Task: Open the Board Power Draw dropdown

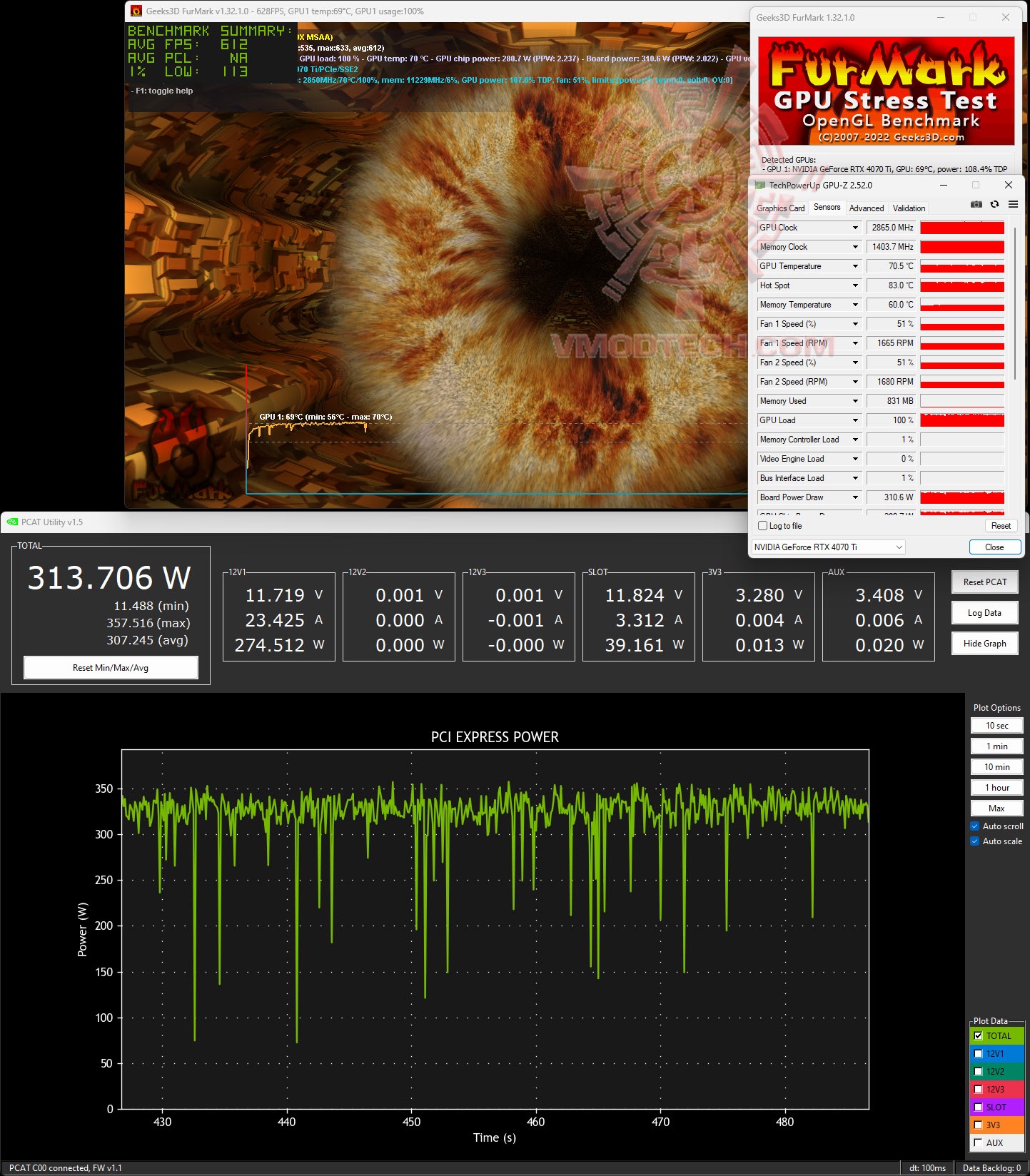Action: click(855, 497)
